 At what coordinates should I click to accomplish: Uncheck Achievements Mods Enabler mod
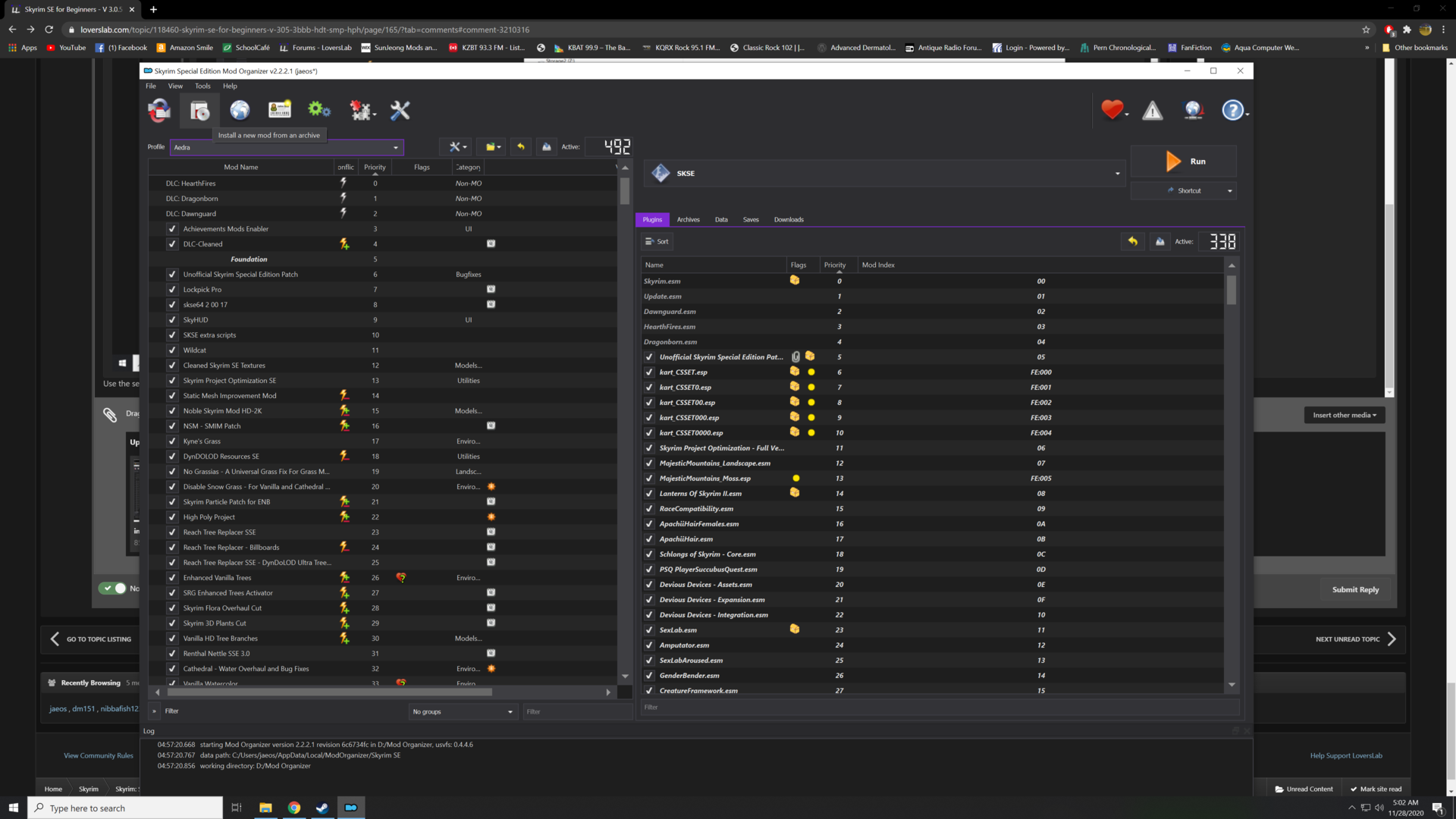(172, 229)
